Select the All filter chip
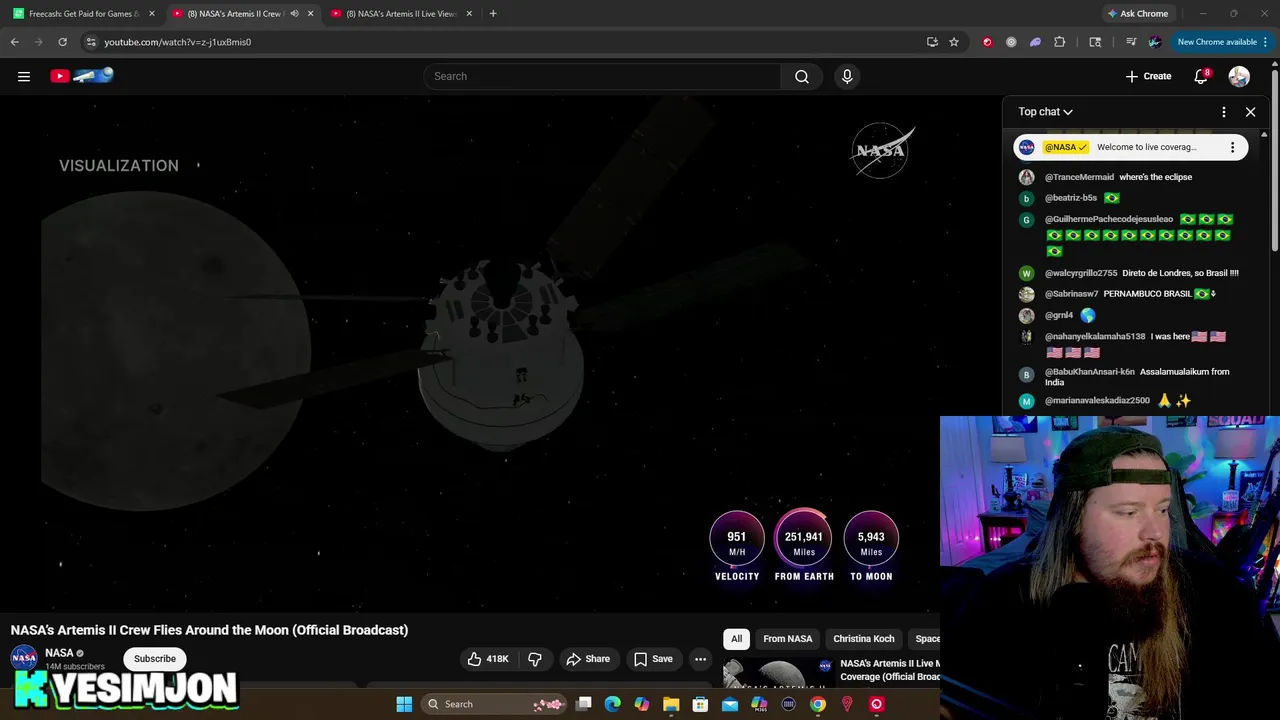The width and height of the screenshot is (1280, 720). pyautogui.click(x=737, y=639)
